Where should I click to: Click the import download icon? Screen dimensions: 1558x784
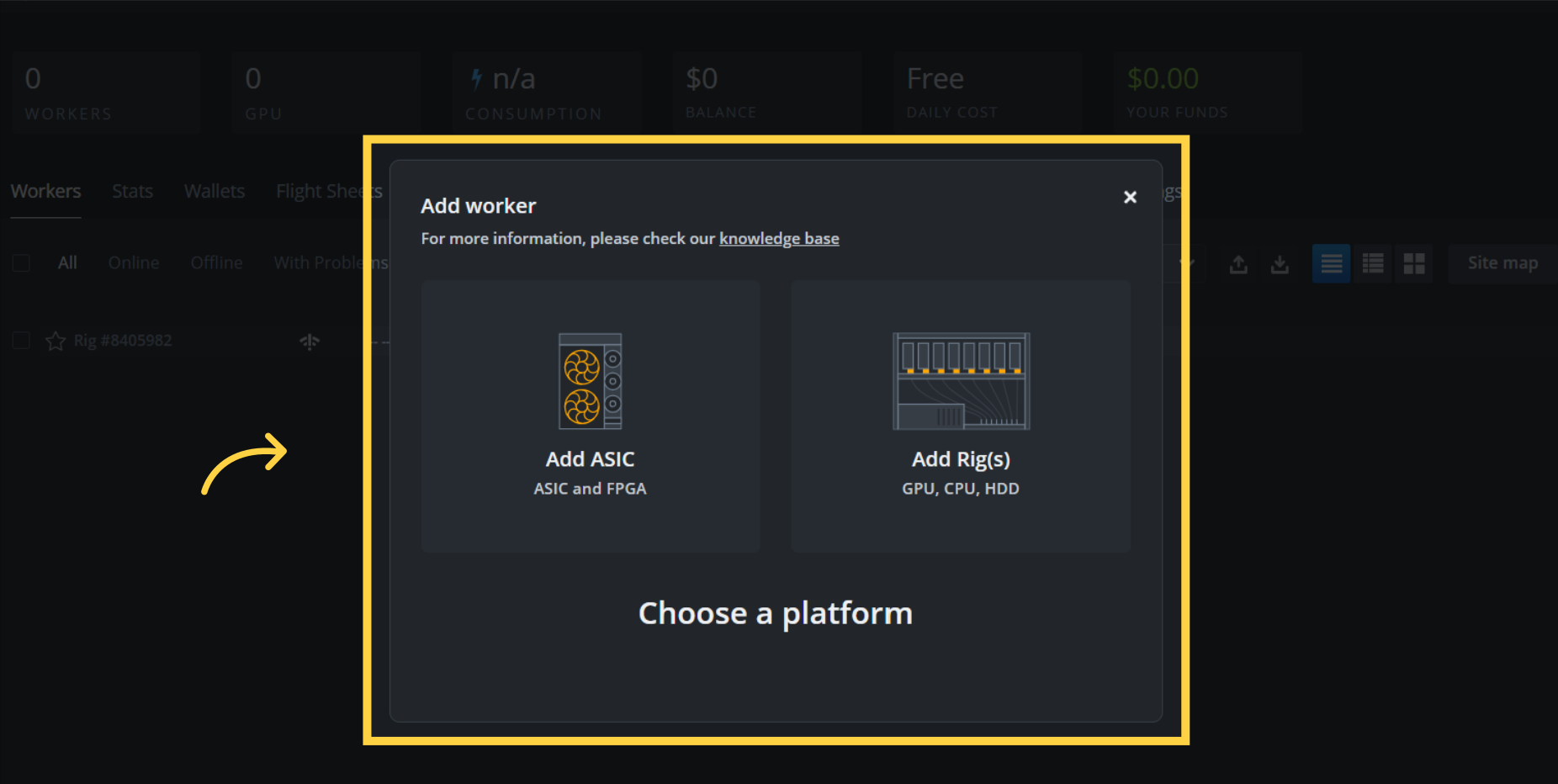click(1279, 264)
